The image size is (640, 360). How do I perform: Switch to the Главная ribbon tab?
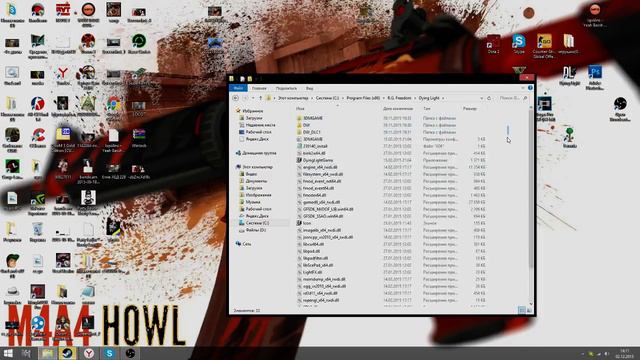(x=259, y=88)
